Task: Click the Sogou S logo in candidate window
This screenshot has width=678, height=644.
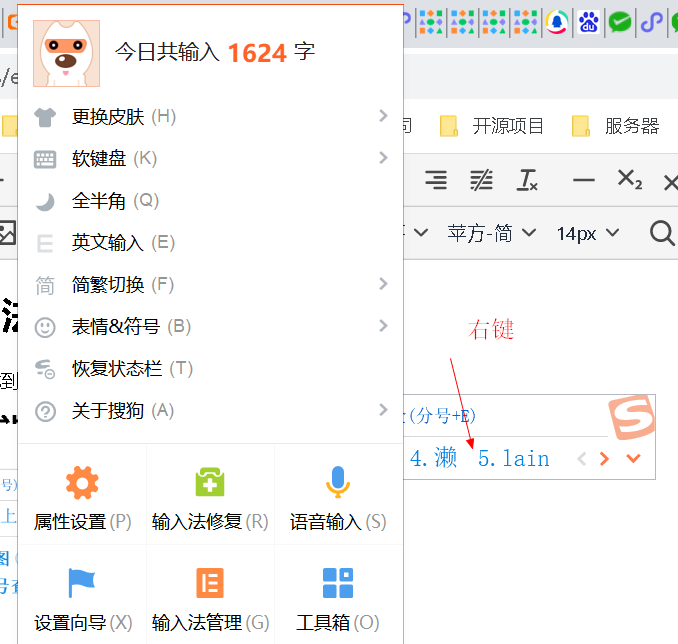Action: [632, 417]
